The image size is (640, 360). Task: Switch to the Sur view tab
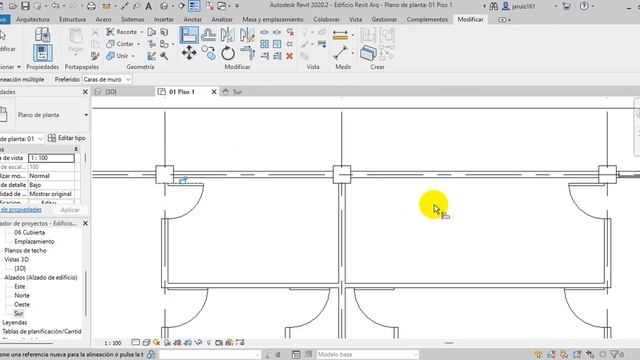coord(237,92)
